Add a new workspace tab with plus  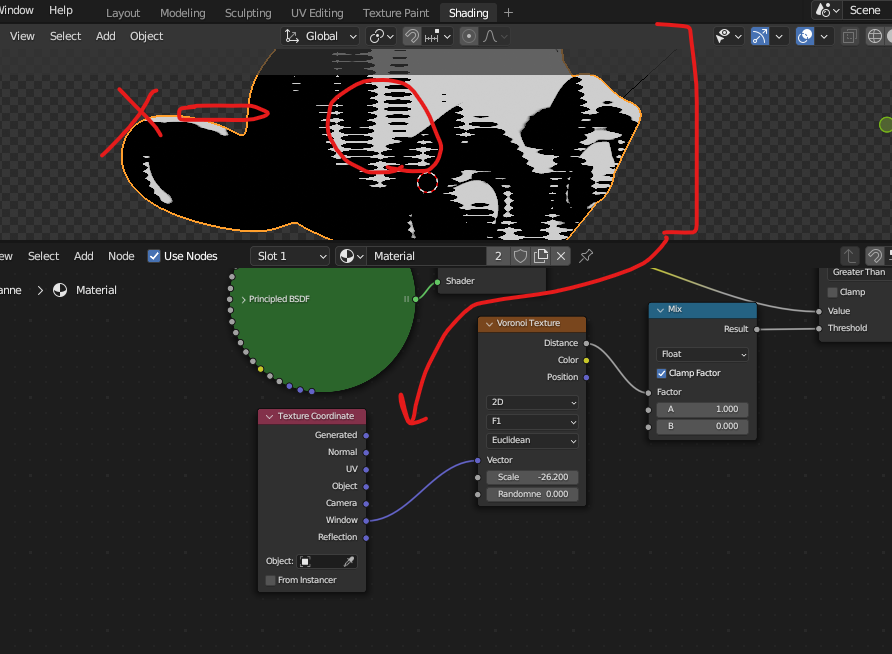pos(509,13)
